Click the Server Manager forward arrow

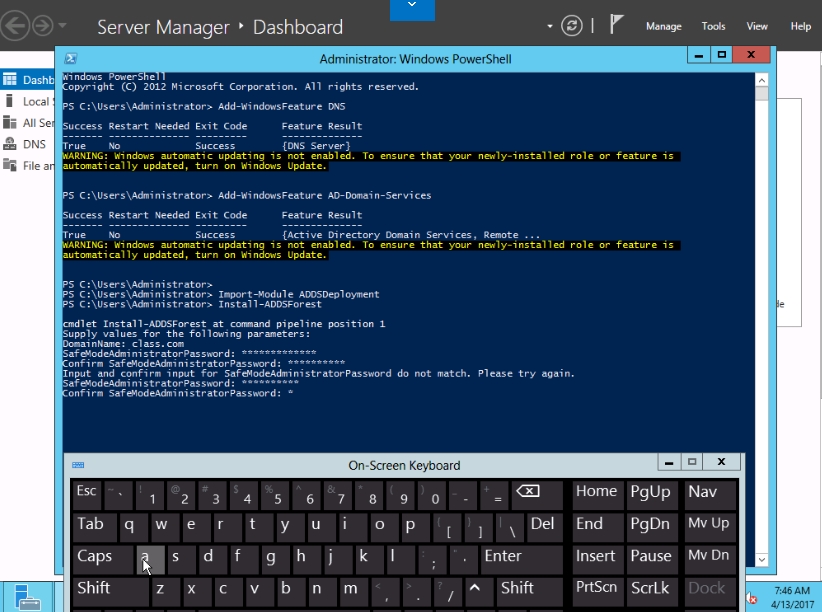coord(43,26)
